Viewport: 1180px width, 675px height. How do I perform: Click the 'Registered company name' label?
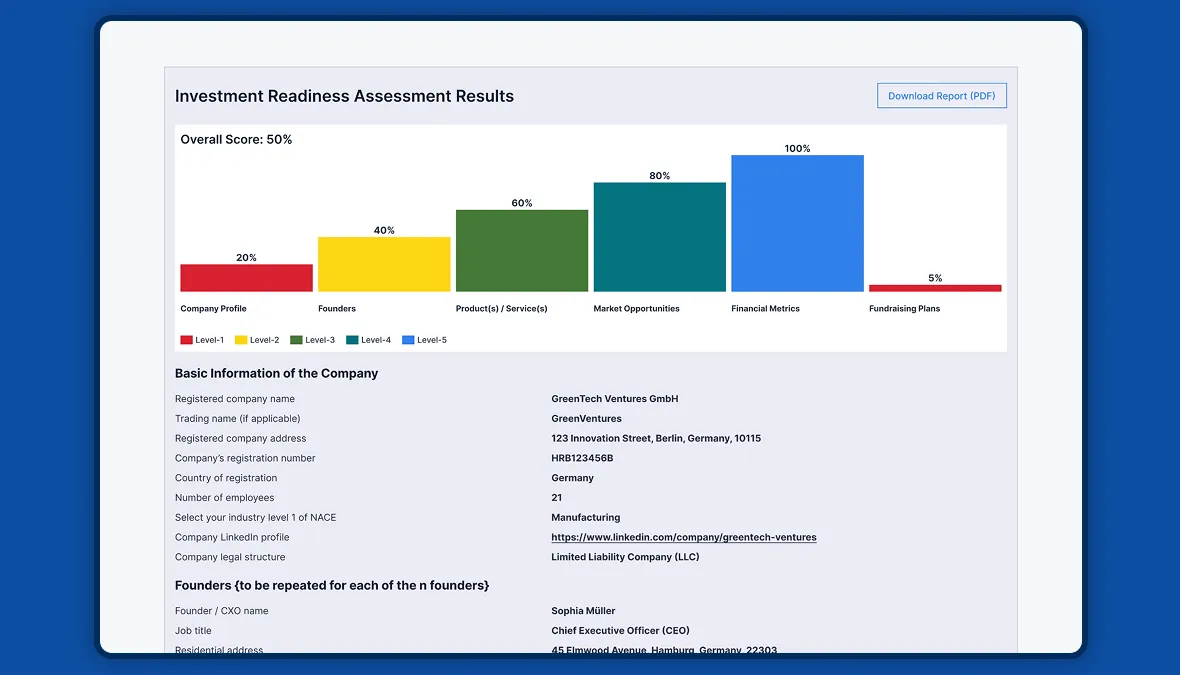pos(235,399)
